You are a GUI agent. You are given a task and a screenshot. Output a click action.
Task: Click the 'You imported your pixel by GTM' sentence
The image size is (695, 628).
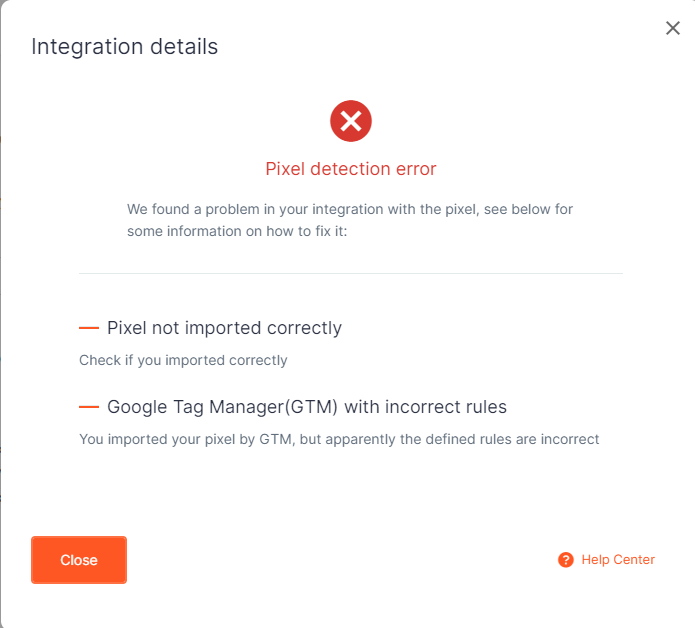pyautogui.click(x=339, y=439)
